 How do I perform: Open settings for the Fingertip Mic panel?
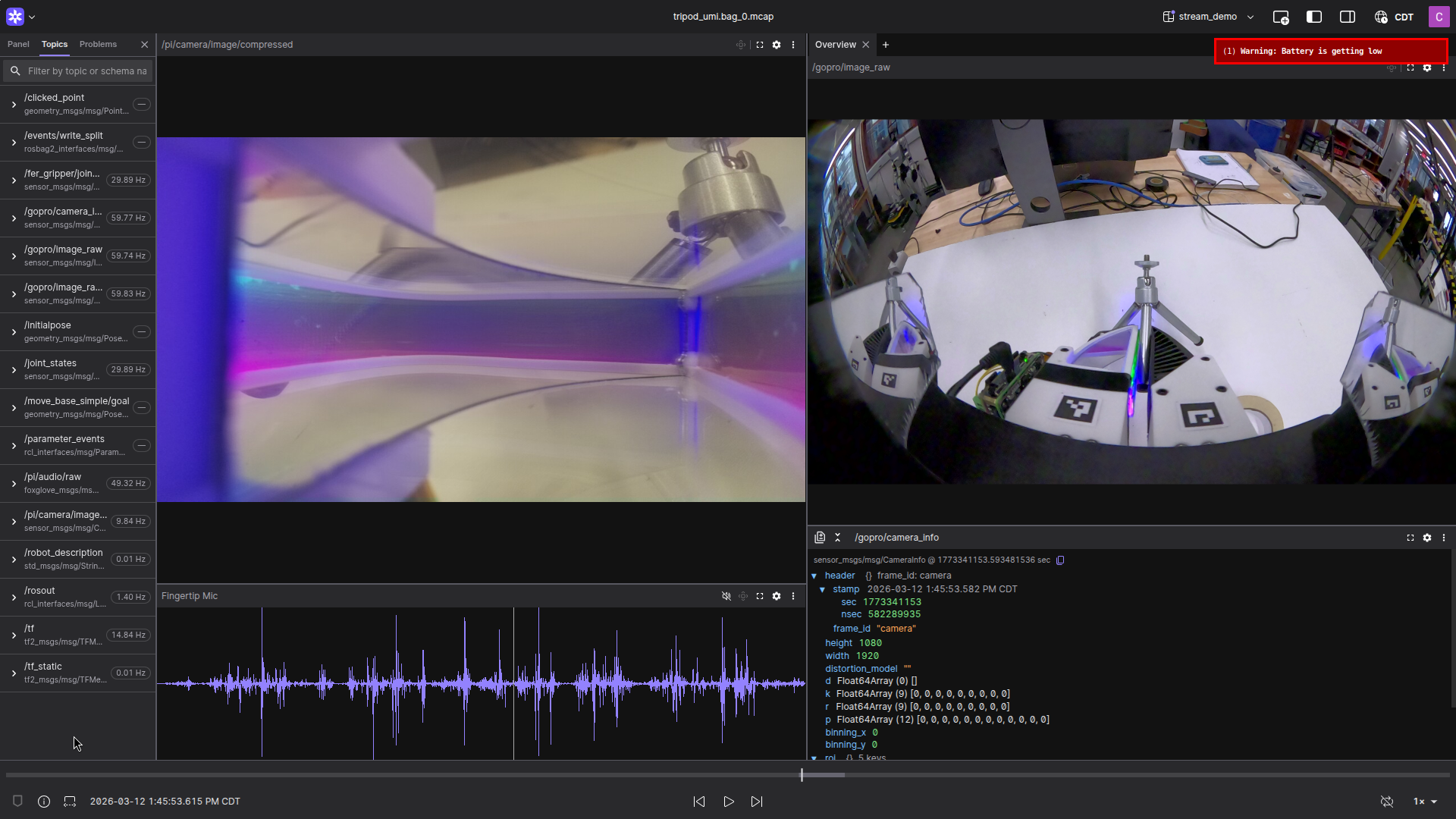(777, 596)
